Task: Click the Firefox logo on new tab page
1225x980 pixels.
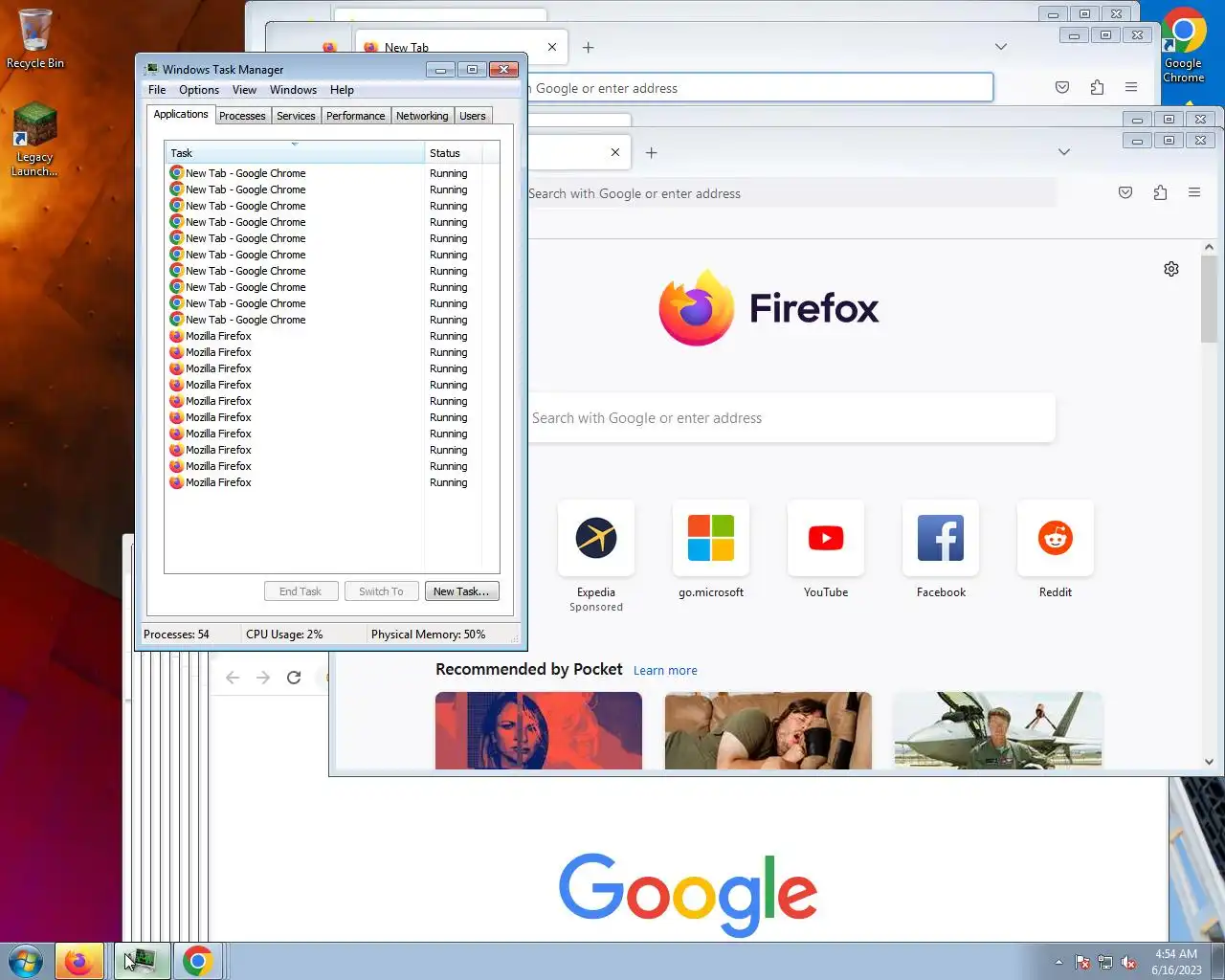Action: point(768,308)
